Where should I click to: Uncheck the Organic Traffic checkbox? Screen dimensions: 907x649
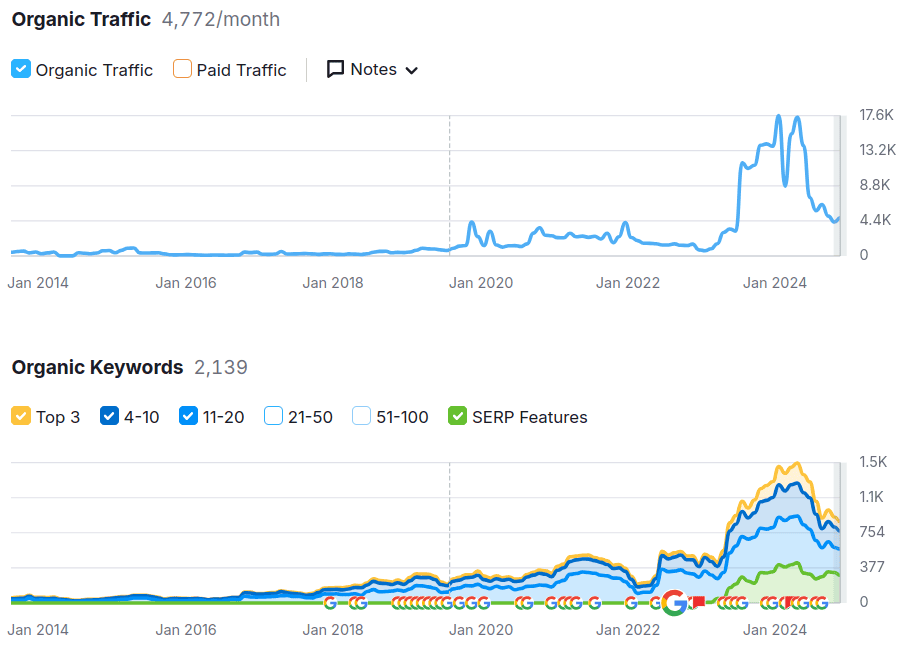pos(21,69)
